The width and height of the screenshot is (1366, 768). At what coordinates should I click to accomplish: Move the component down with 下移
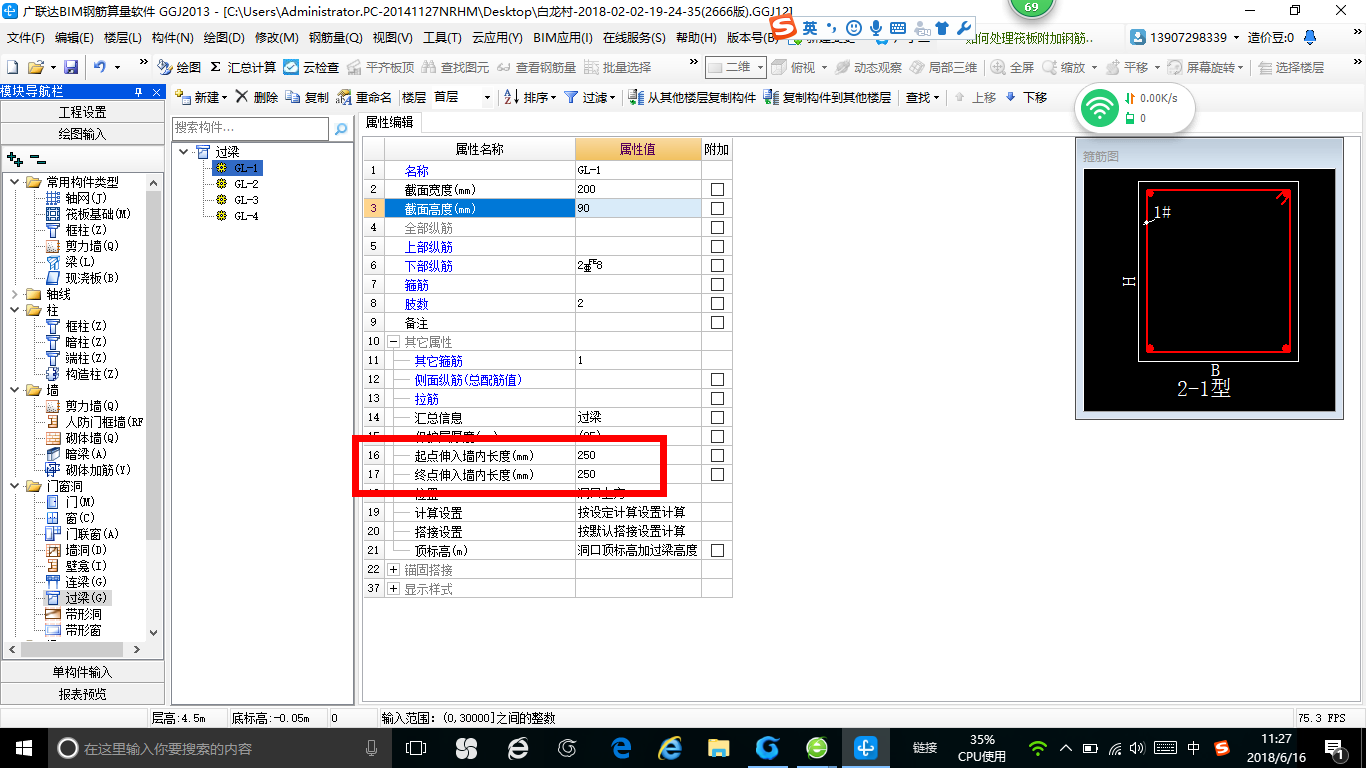coord(1026,97)
